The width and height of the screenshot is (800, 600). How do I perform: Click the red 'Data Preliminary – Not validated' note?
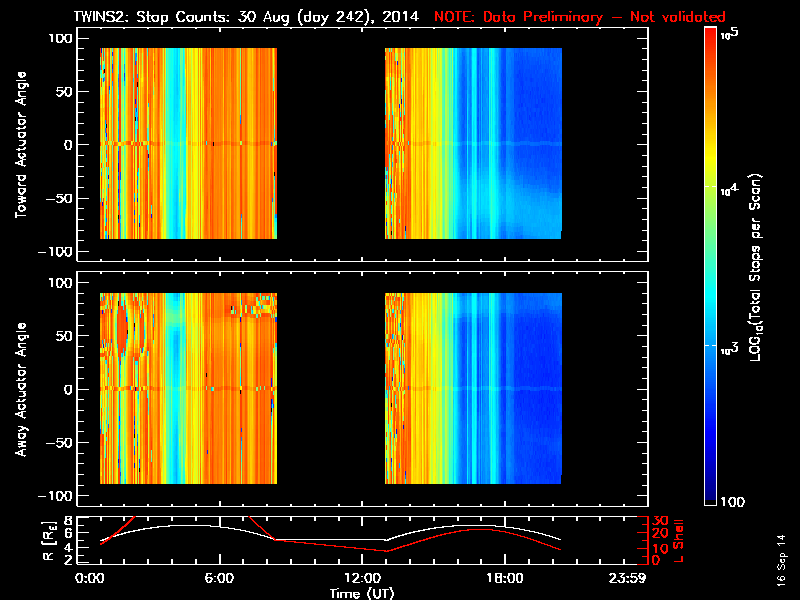580,17
